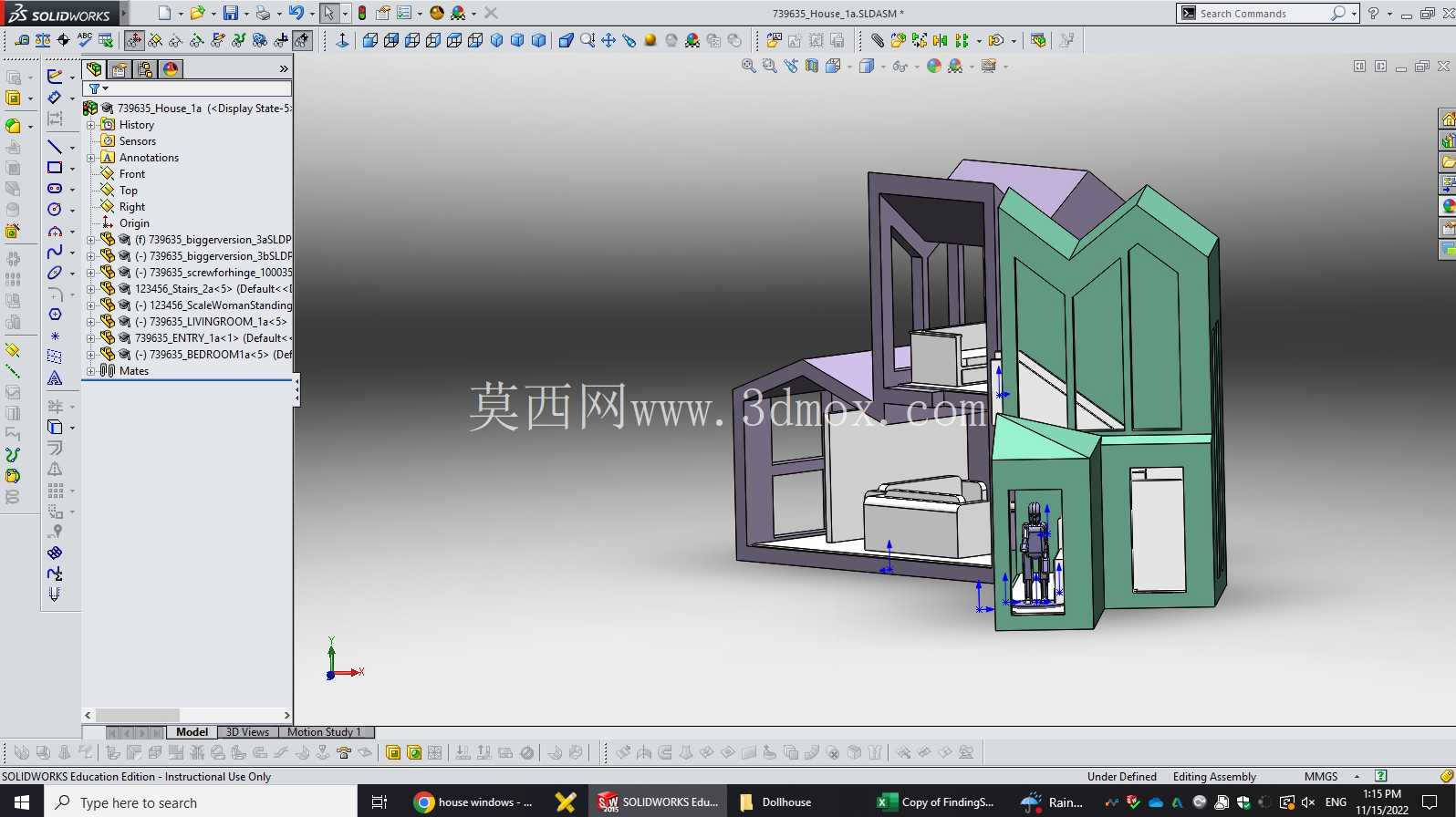This screenshot has width=1456, height=817.
Task: Click the Pan view arrows icon
Action: tap(608, 40)
